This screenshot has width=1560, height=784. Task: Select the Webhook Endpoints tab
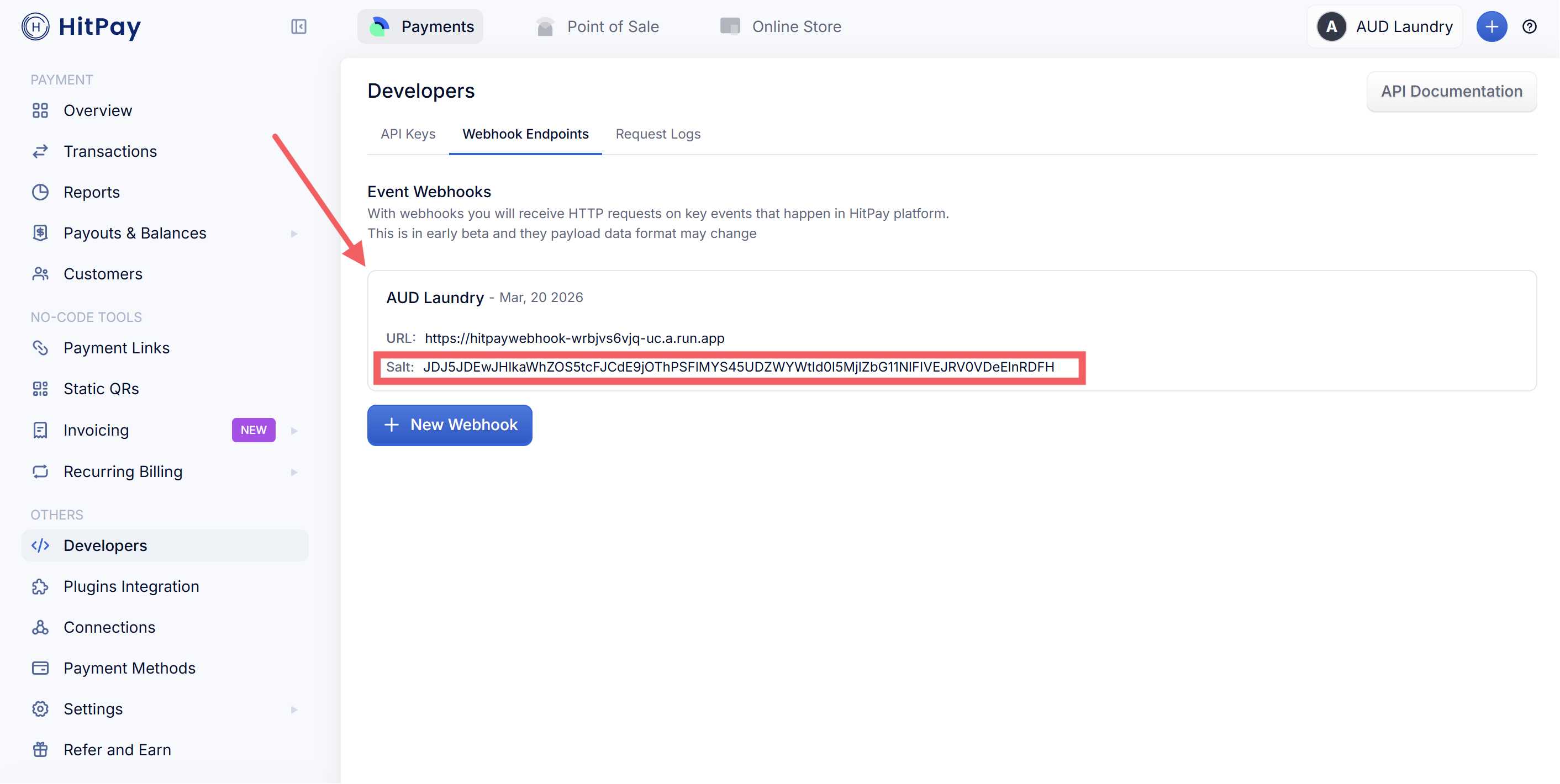tap(526, 134)
